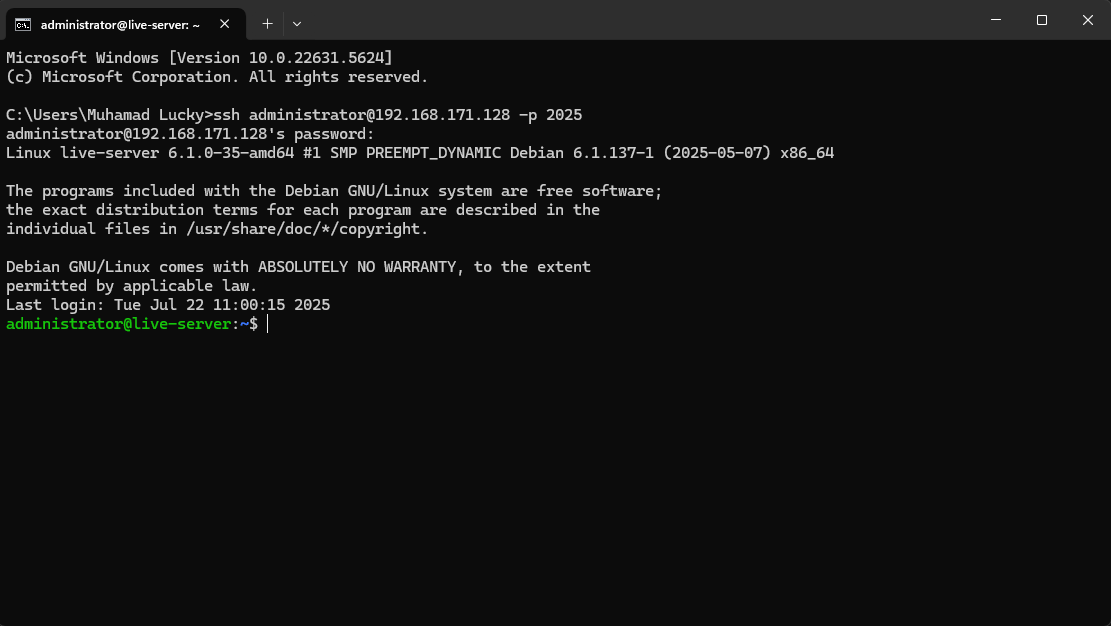Close the Windows Terminal window
The width and height of the screenshot is (1111, 626).
click(1088, 20)
